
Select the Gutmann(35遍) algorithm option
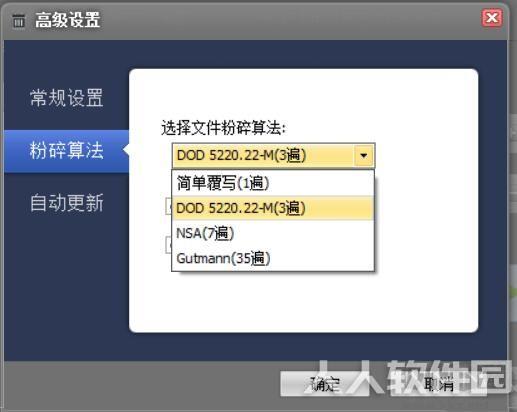[x=273, y=258]
